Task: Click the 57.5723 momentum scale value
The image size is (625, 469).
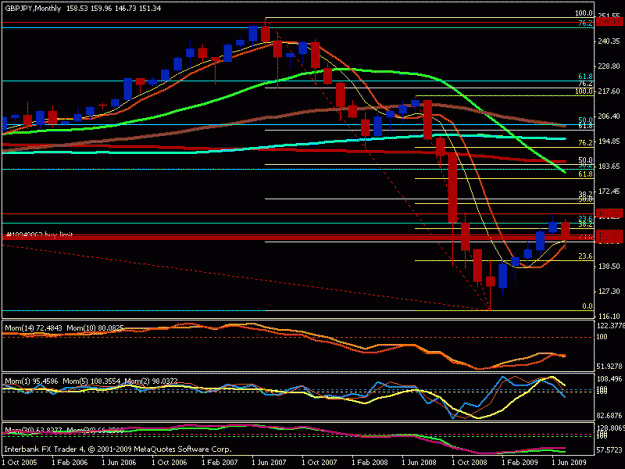Action: pyautogui.click(x=609, y=450)
